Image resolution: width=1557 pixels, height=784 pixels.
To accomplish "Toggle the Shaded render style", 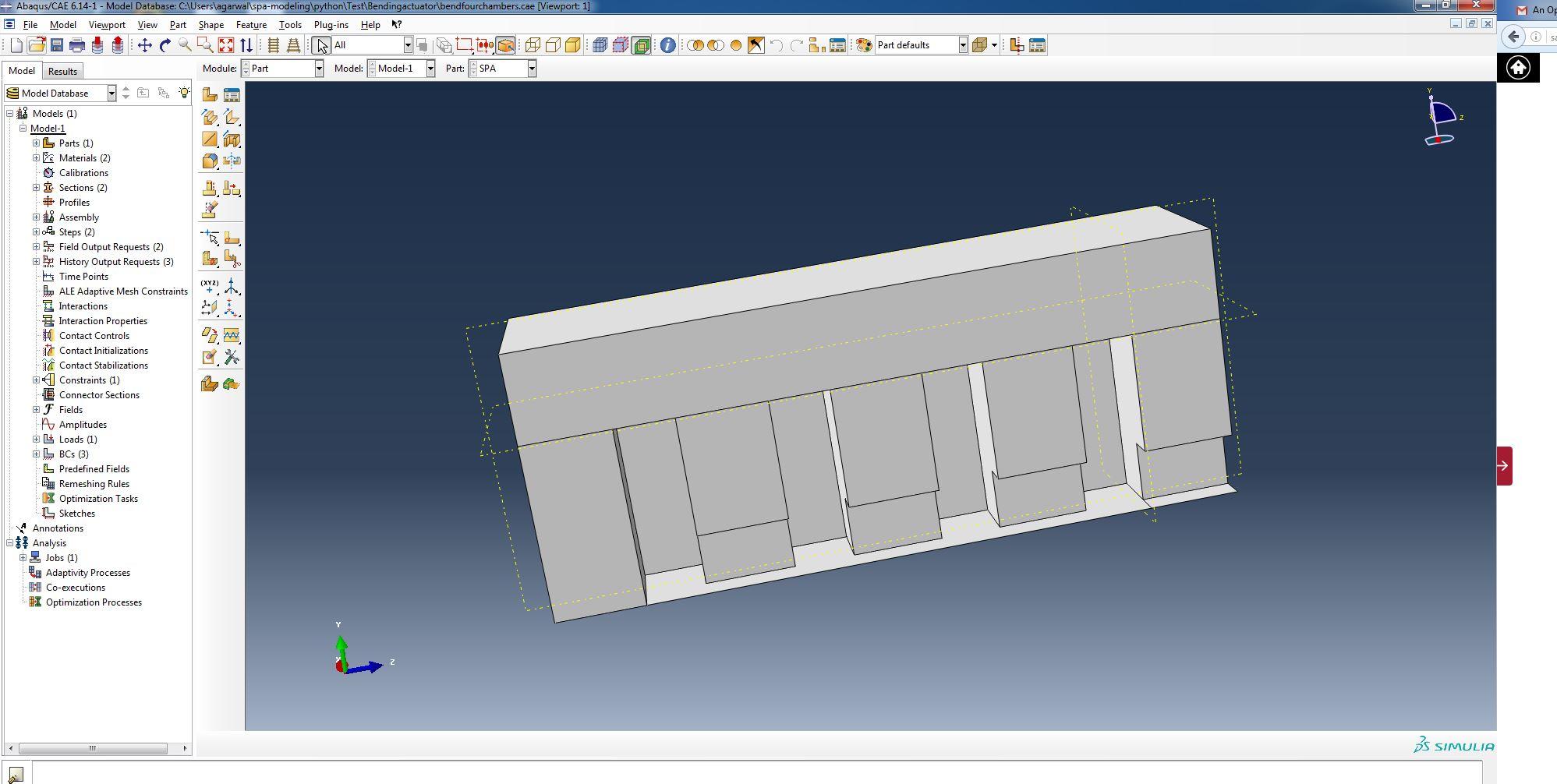I will [573, 45].
